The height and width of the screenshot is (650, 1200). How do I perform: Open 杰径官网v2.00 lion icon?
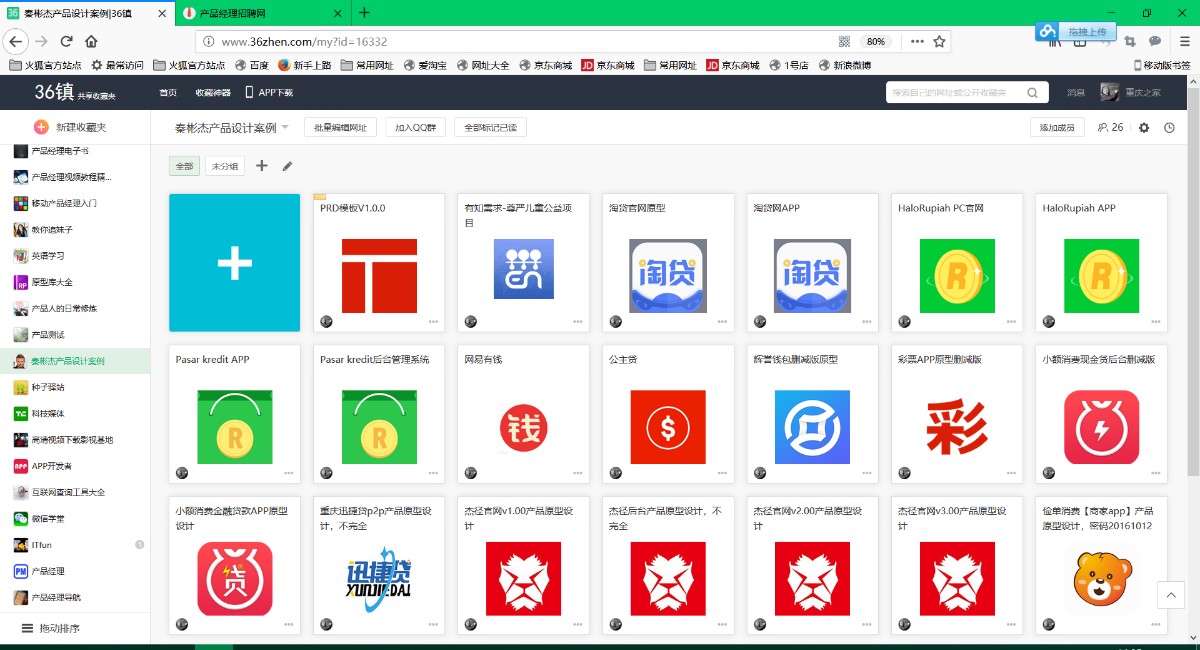click(x=812, y=579)
